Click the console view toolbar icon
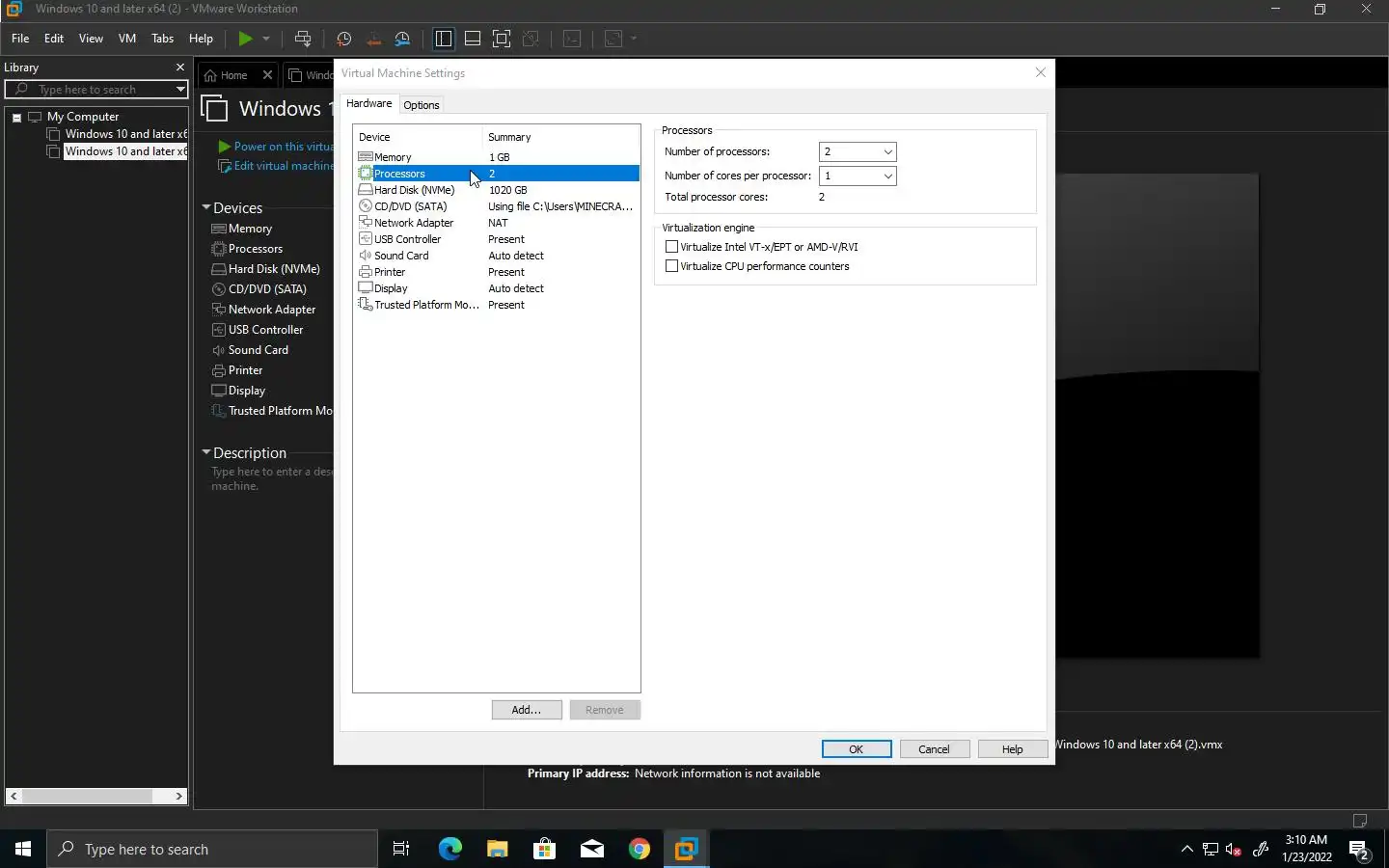Screen dimensions: 1389x868 pos(573,39)
